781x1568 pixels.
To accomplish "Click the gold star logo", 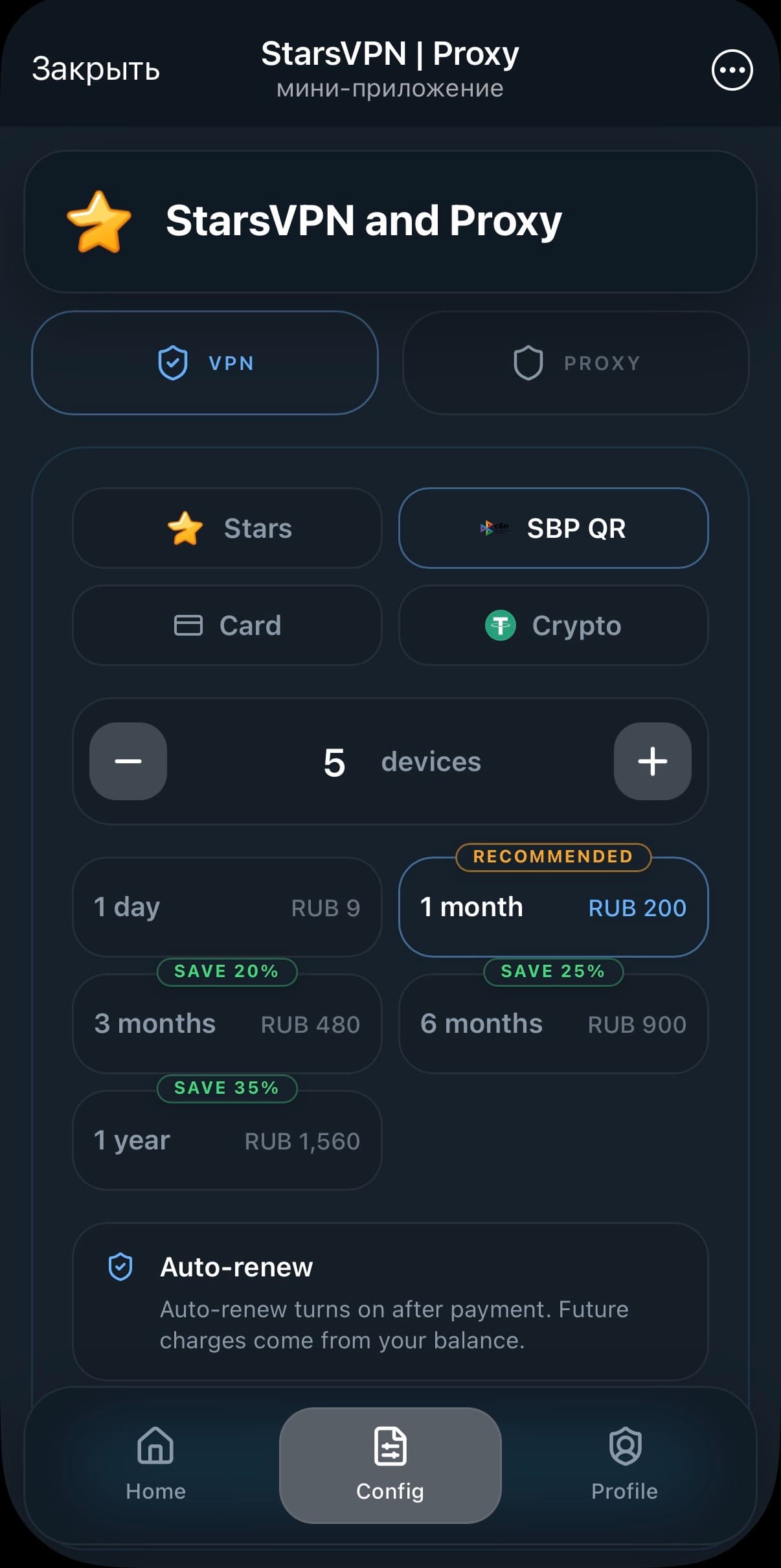I will (x=99, y=222).
